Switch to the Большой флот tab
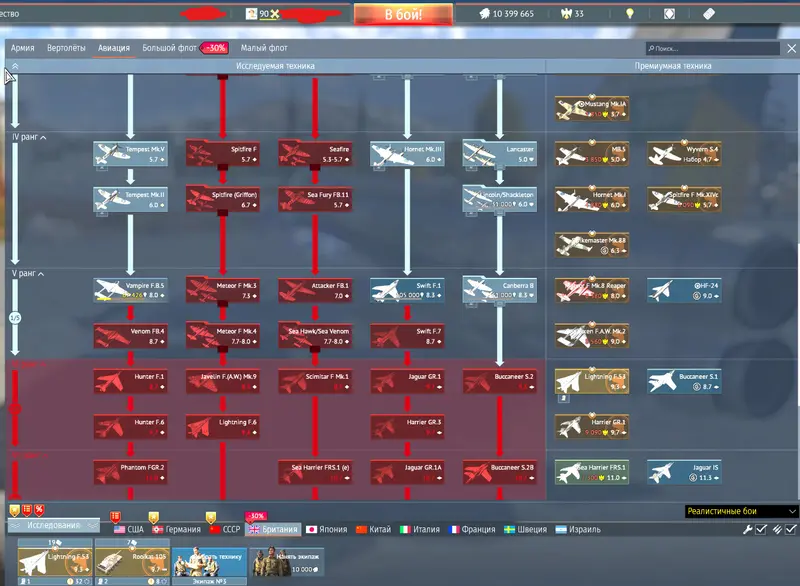 tap(168, 48)
